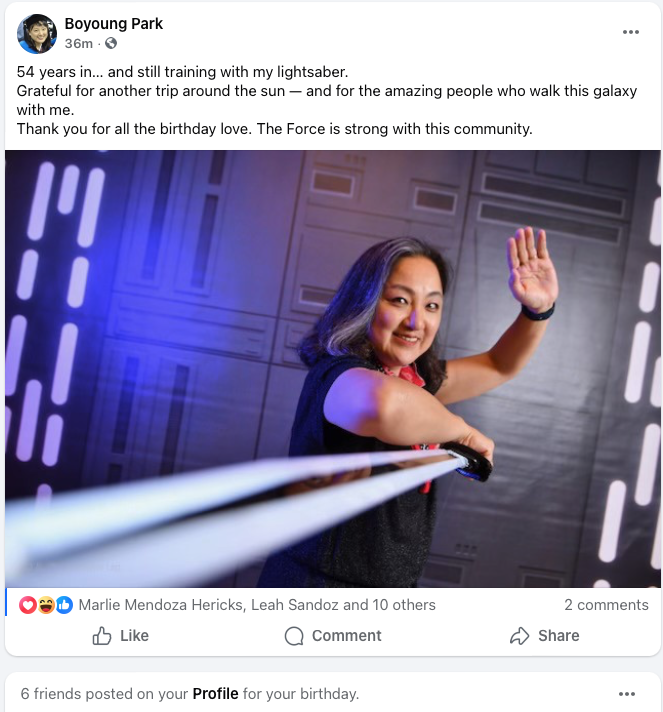Click the haha laughing reaction icon

point(46,605)
